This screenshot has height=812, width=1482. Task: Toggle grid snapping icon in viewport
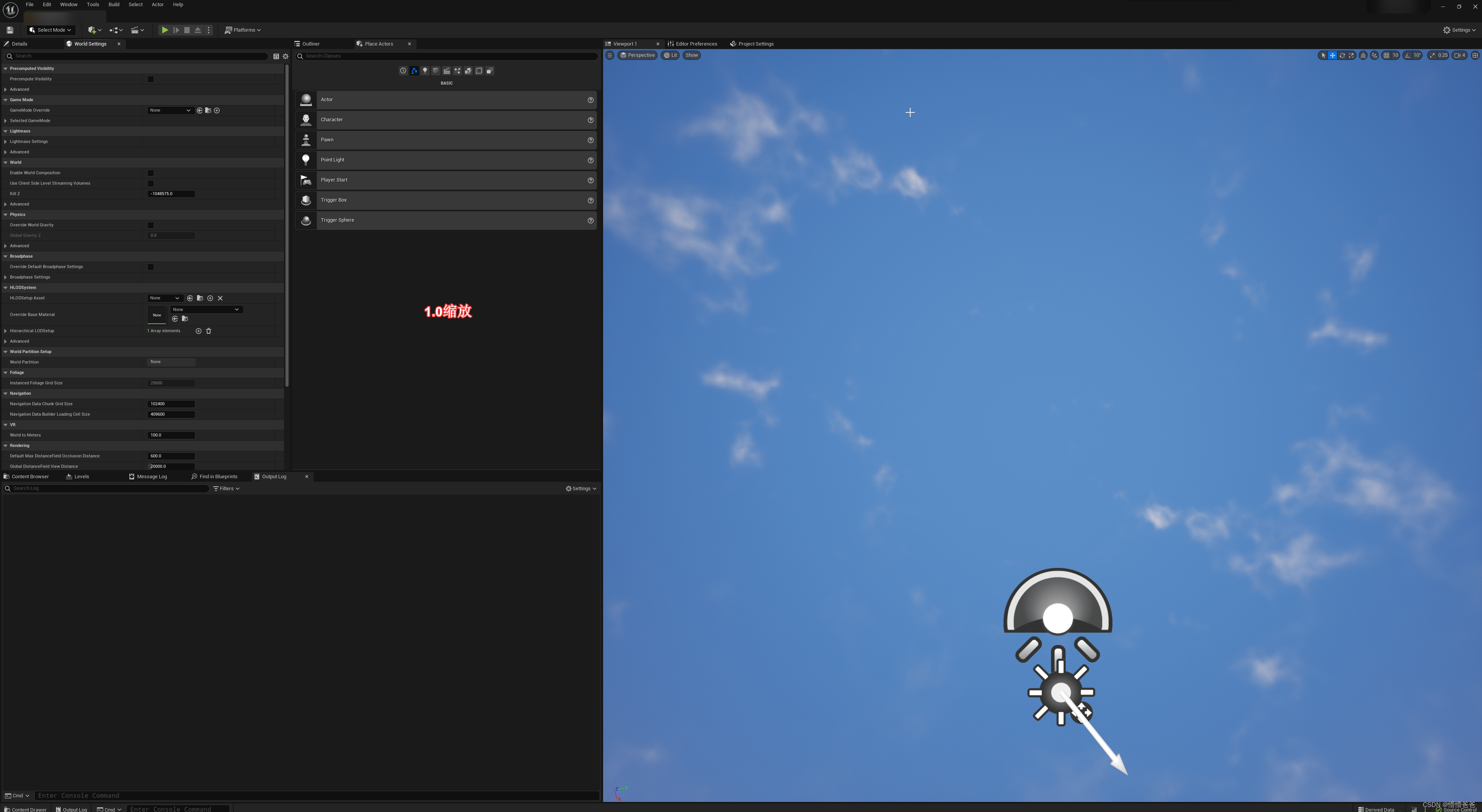[1387, 55]
